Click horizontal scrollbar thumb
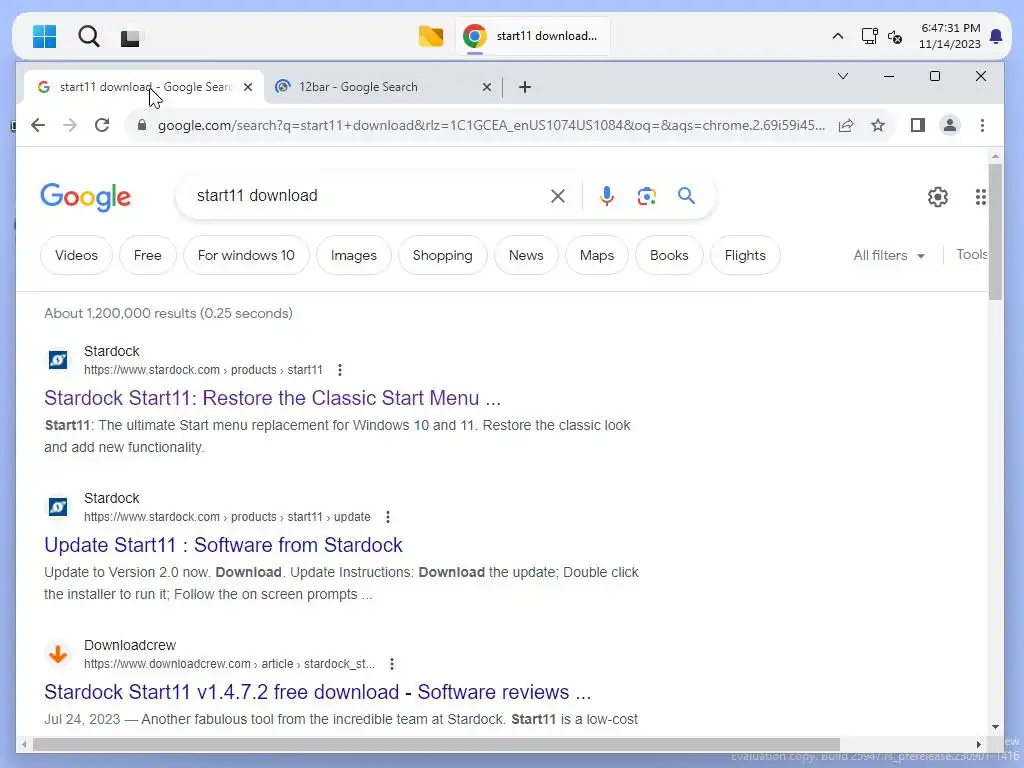This screenshot has width=1024, height=768. (x=436, y=744)
